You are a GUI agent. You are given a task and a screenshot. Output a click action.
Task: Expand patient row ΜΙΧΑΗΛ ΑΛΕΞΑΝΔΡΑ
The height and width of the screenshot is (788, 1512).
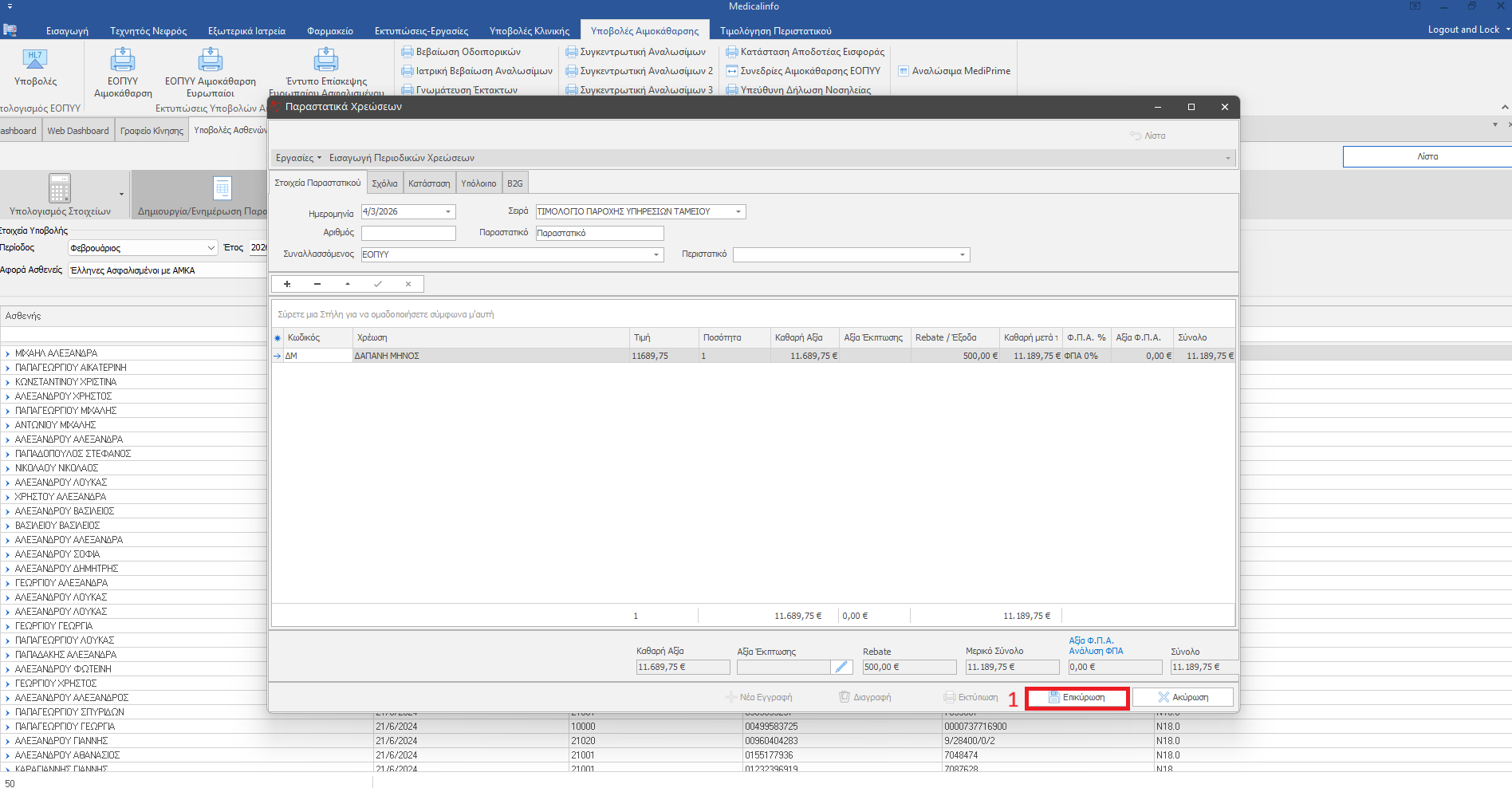[x=8, y=353]
